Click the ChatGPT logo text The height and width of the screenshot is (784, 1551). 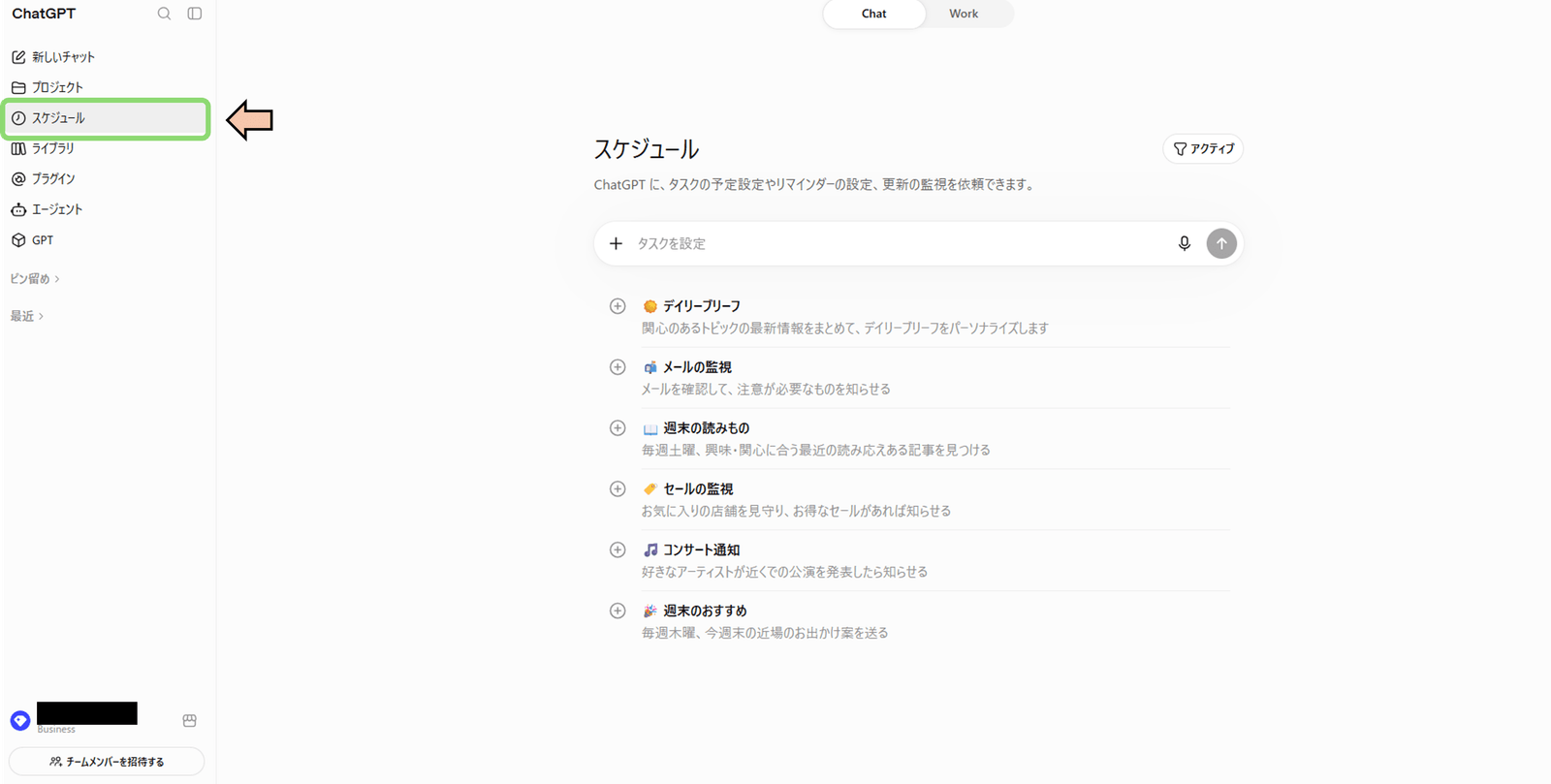(44, 14)
